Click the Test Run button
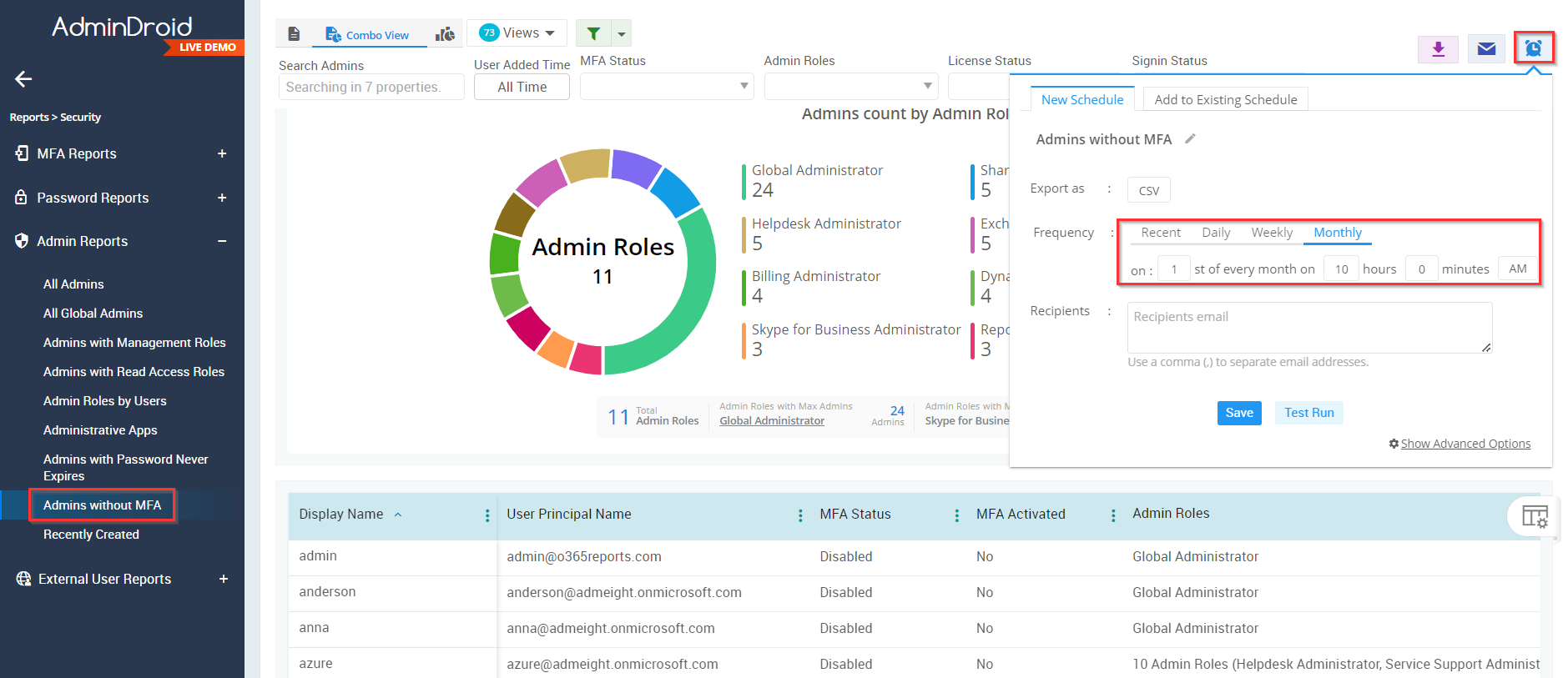This screenshot has height=678, width=1568. tap(1308, 413)
